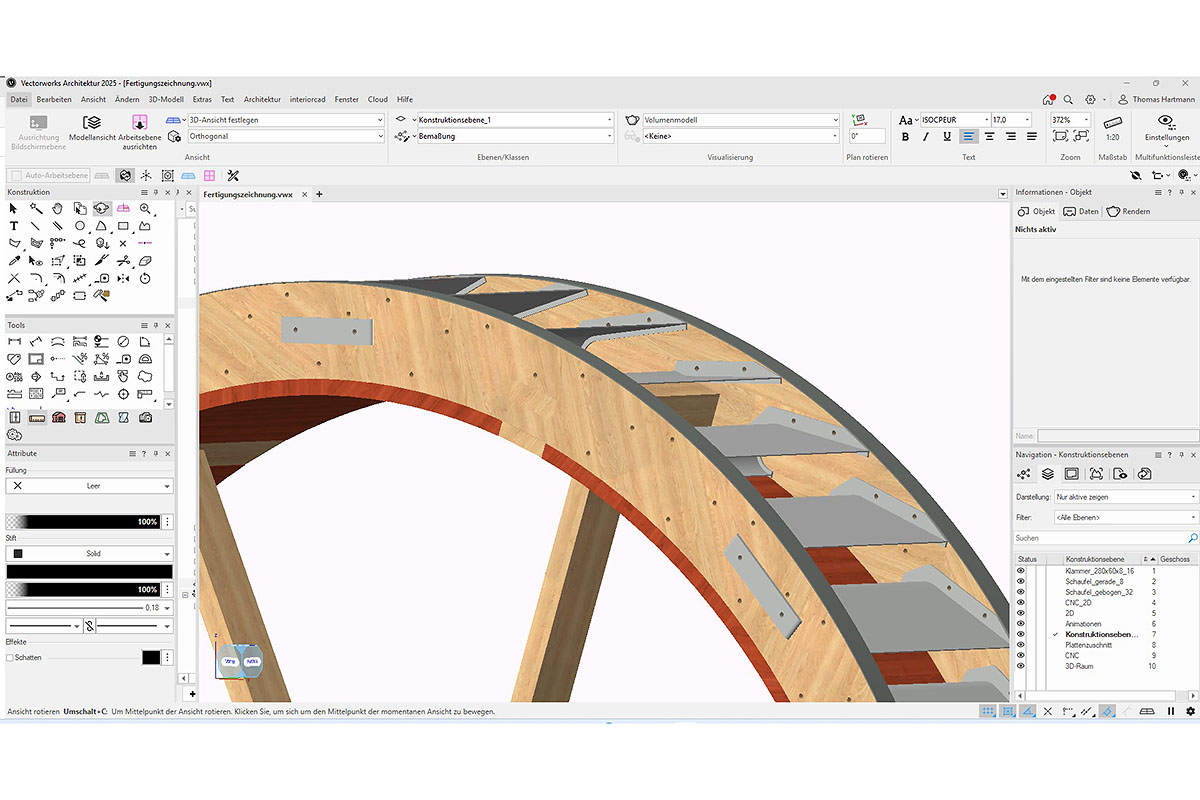Open the Darstellung dropdown
Screen dimensions: 1200x800
tap(1125, 497)
